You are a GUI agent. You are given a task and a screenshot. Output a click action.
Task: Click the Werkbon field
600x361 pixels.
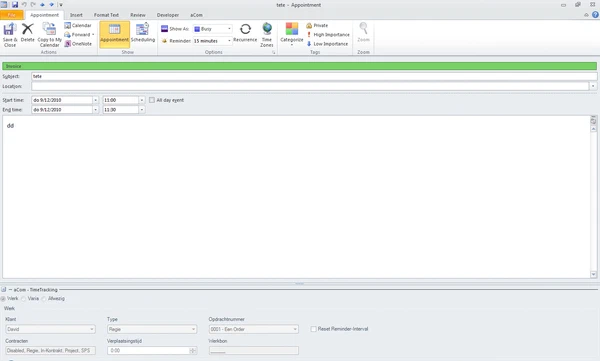[254, 351]
